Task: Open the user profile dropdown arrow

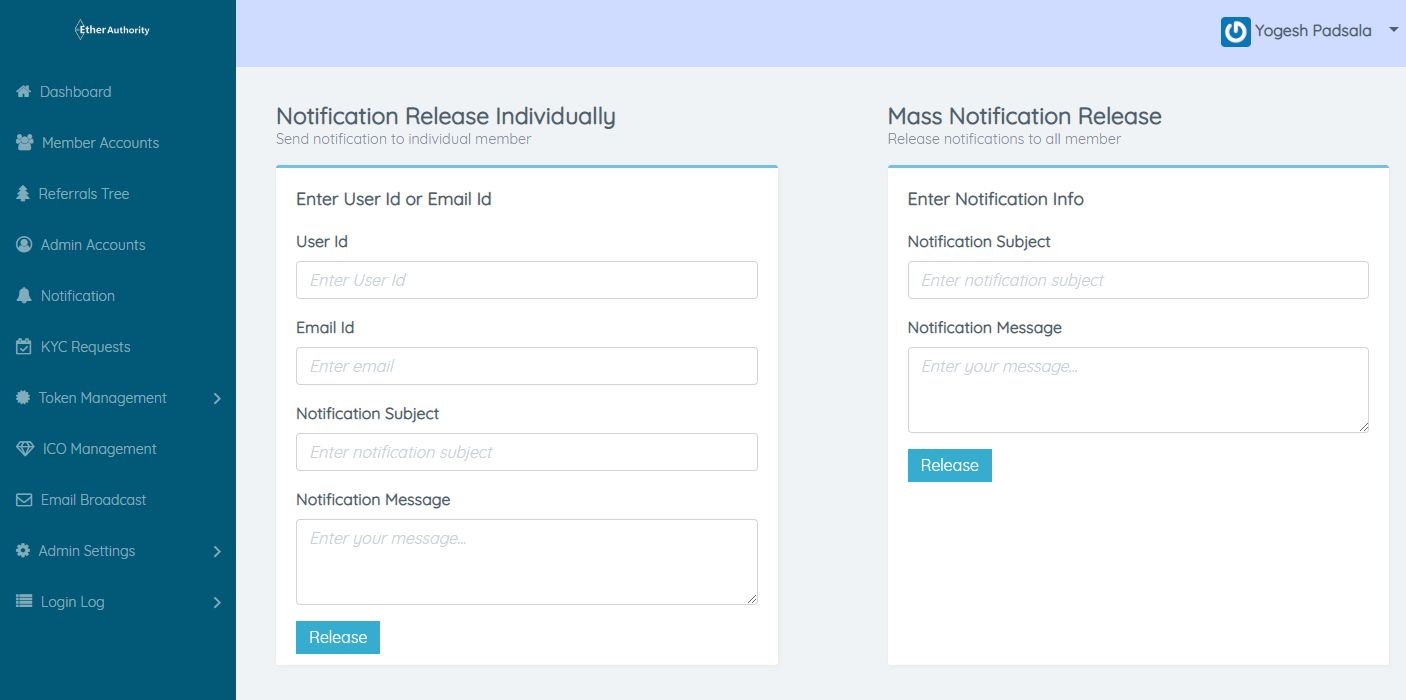Action: pyautogui.click(x=1394, y=31)
